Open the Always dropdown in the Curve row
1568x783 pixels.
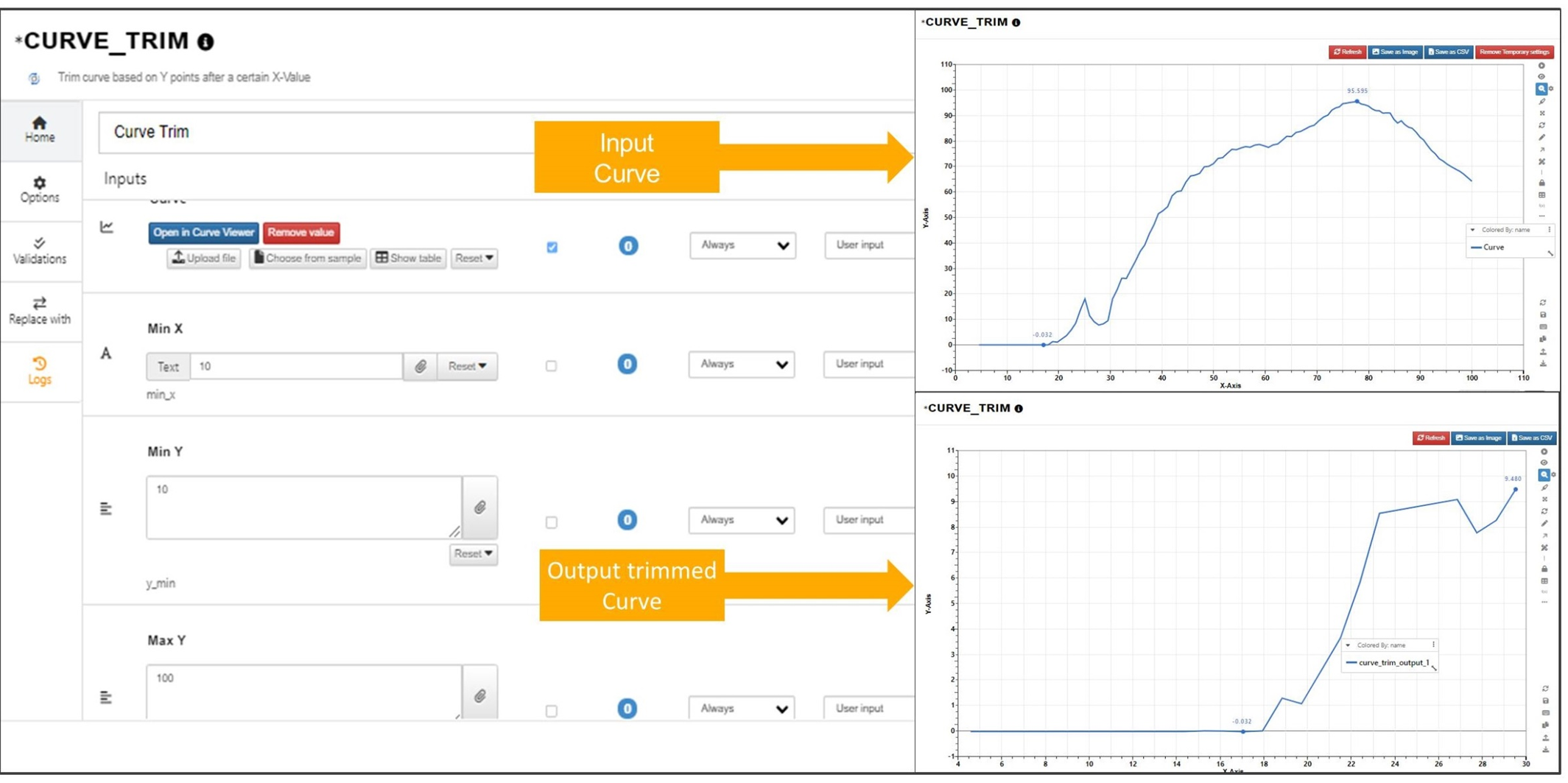point(742,245)
